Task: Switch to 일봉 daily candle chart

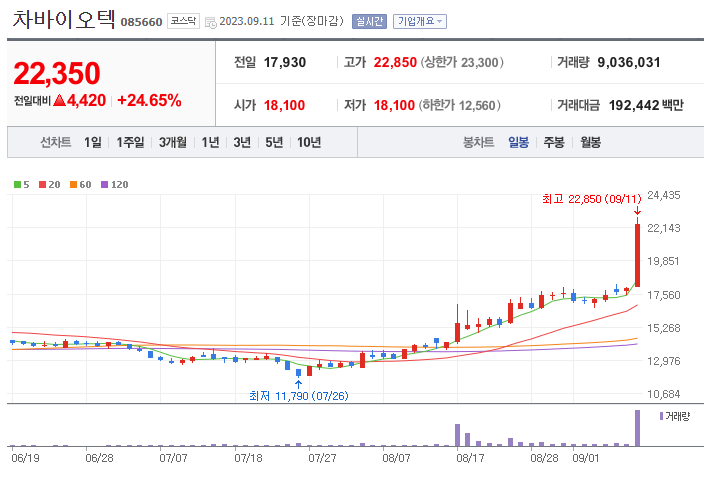Action: 518,142
